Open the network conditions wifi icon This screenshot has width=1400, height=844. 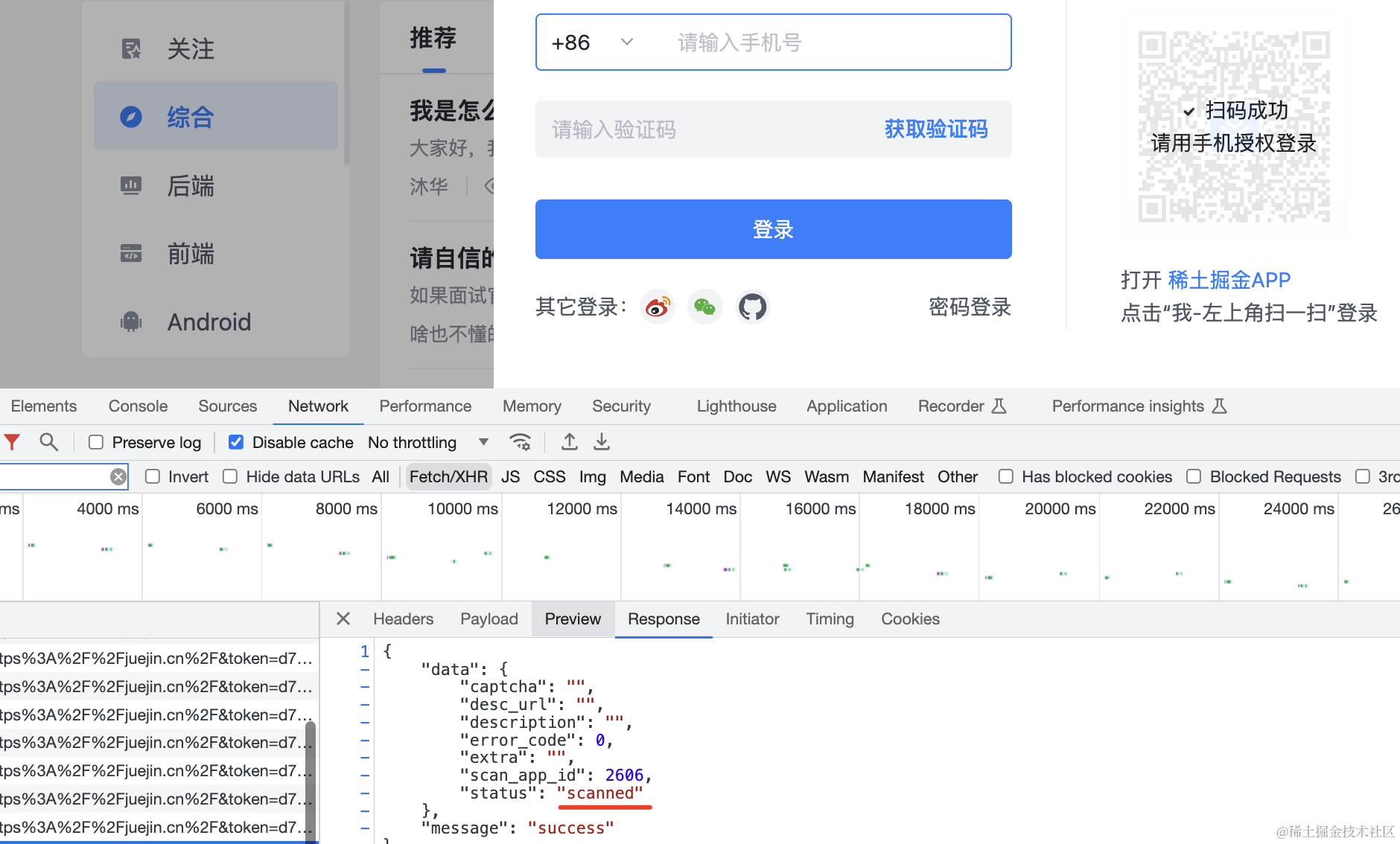coord(520,442)
